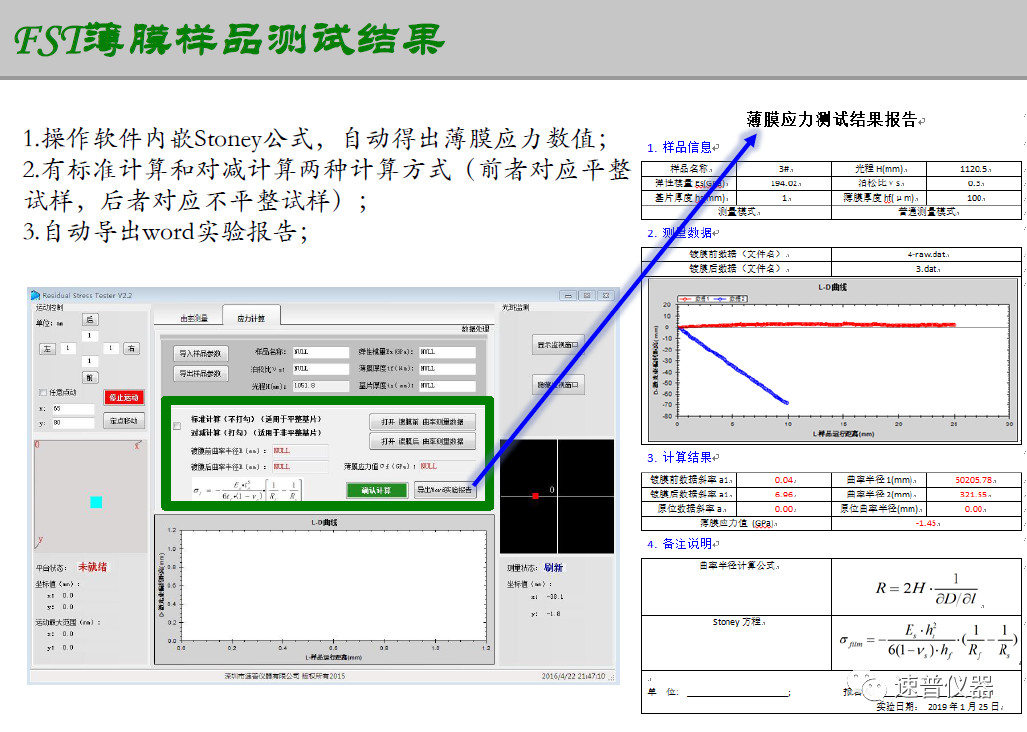Enable the 任意点动 checkbox
This screenshot has height=732, width=1027.
pyautogui.click(x=42, y=393)
